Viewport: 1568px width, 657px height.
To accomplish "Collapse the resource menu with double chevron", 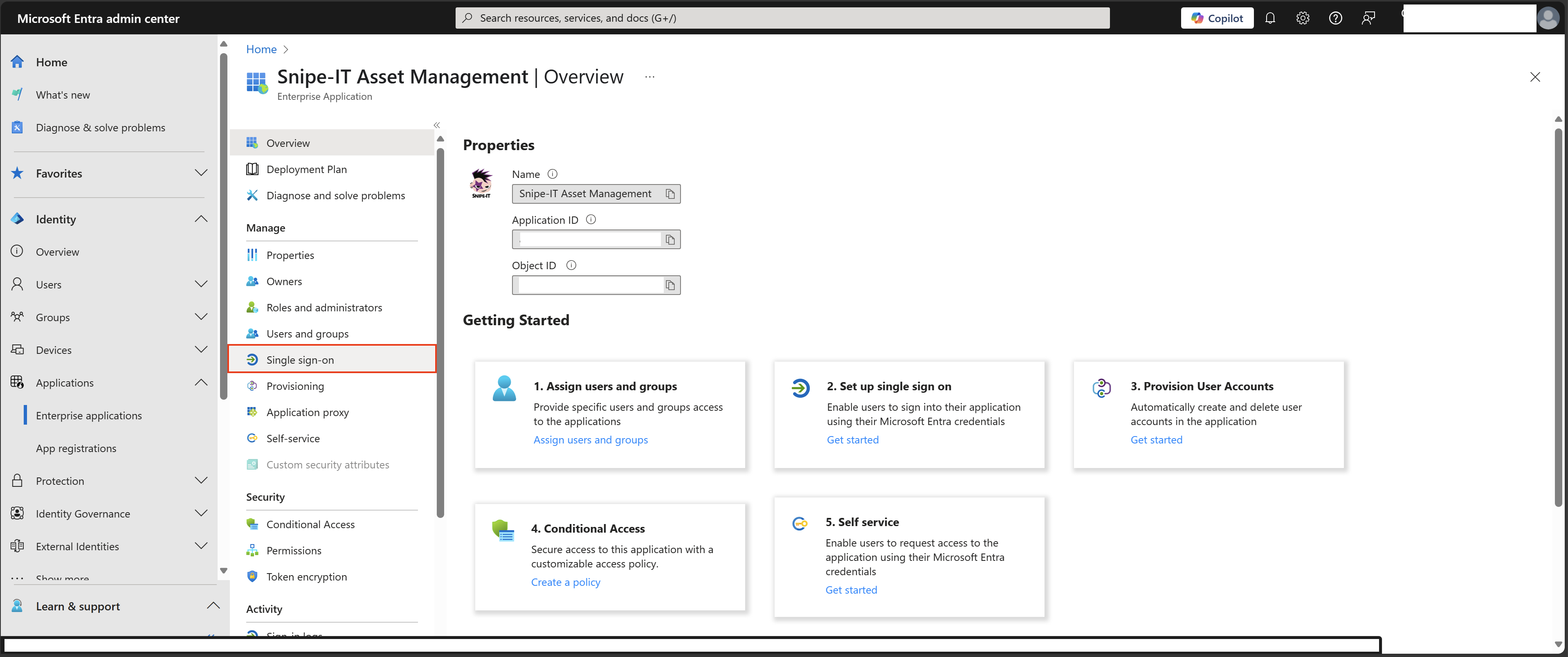I will click(x=436, y=125).
